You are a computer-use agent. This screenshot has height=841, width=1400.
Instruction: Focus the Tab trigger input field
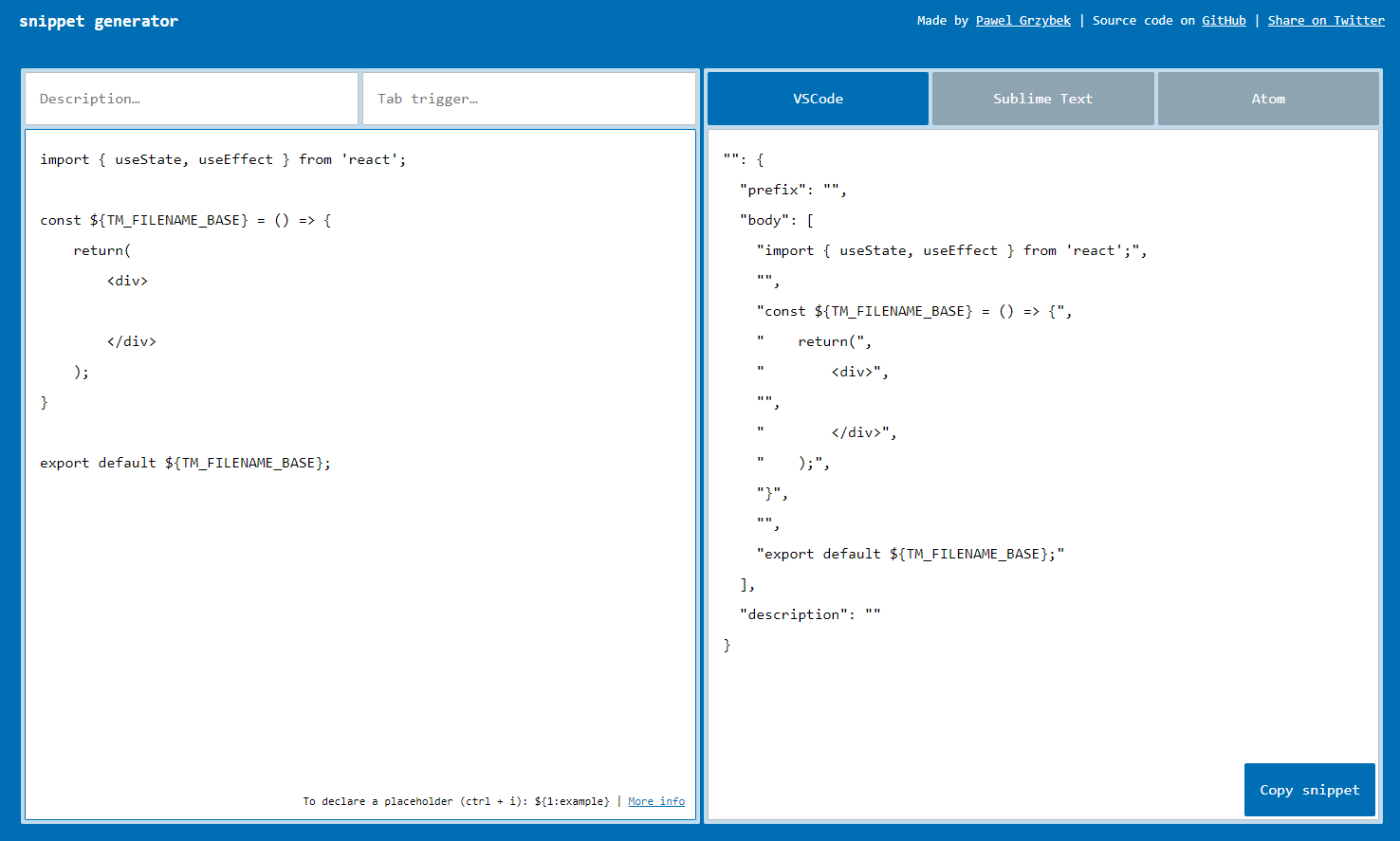point(529,99)
